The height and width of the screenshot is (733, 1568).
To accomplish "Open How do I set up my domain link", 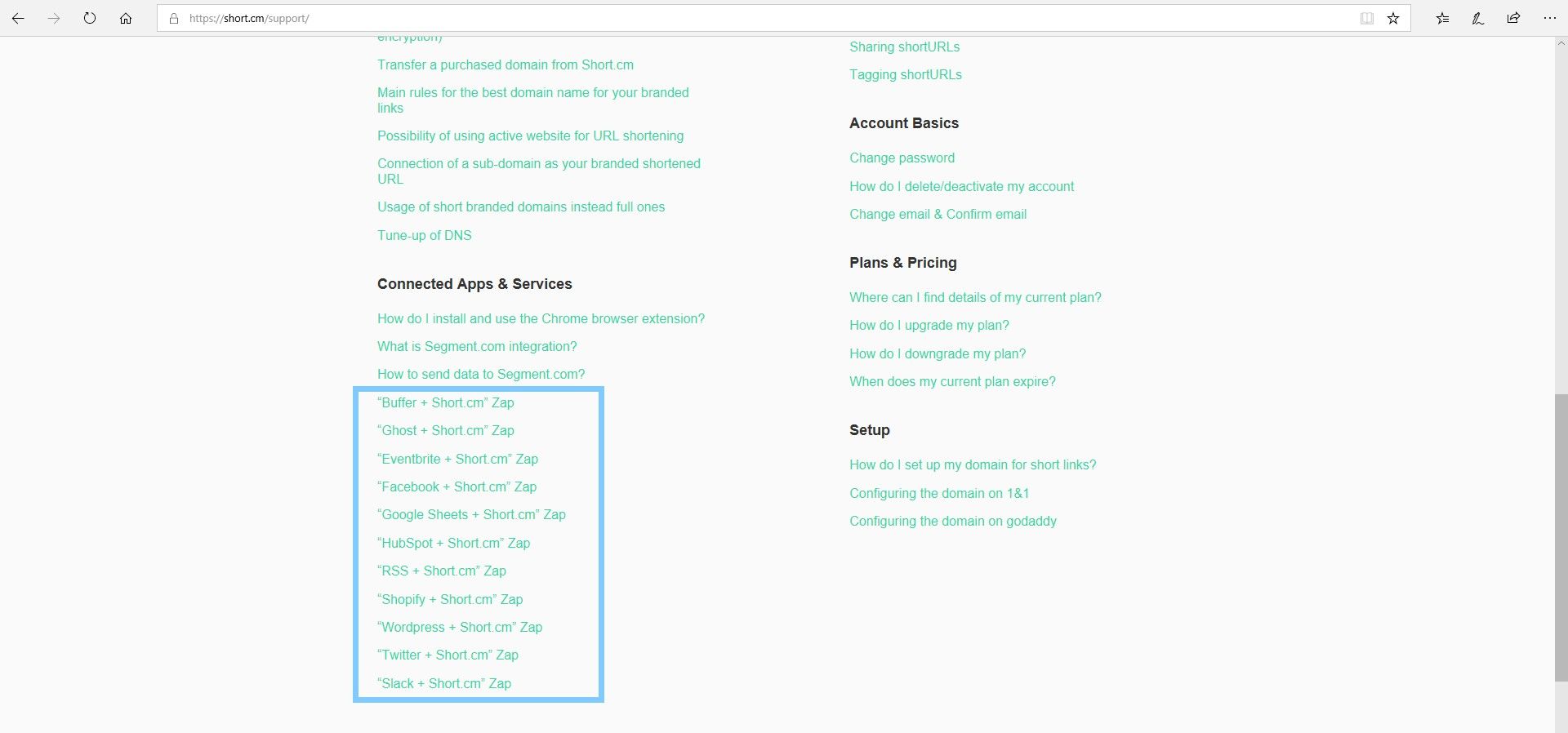I will click(x=973, y=464).
